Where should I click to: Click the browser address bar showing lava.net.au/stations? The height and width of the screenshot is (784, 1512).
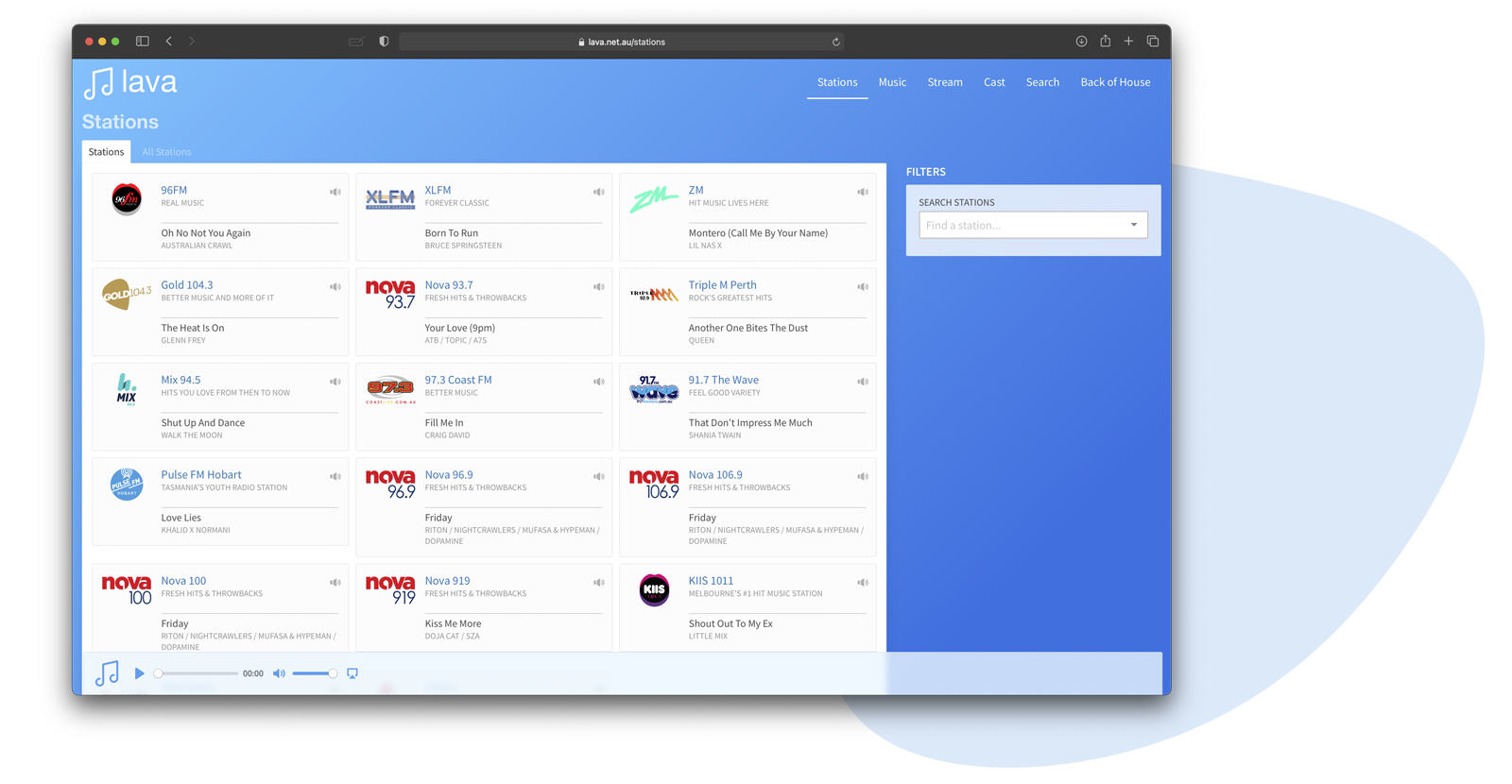tap(621, 42)
